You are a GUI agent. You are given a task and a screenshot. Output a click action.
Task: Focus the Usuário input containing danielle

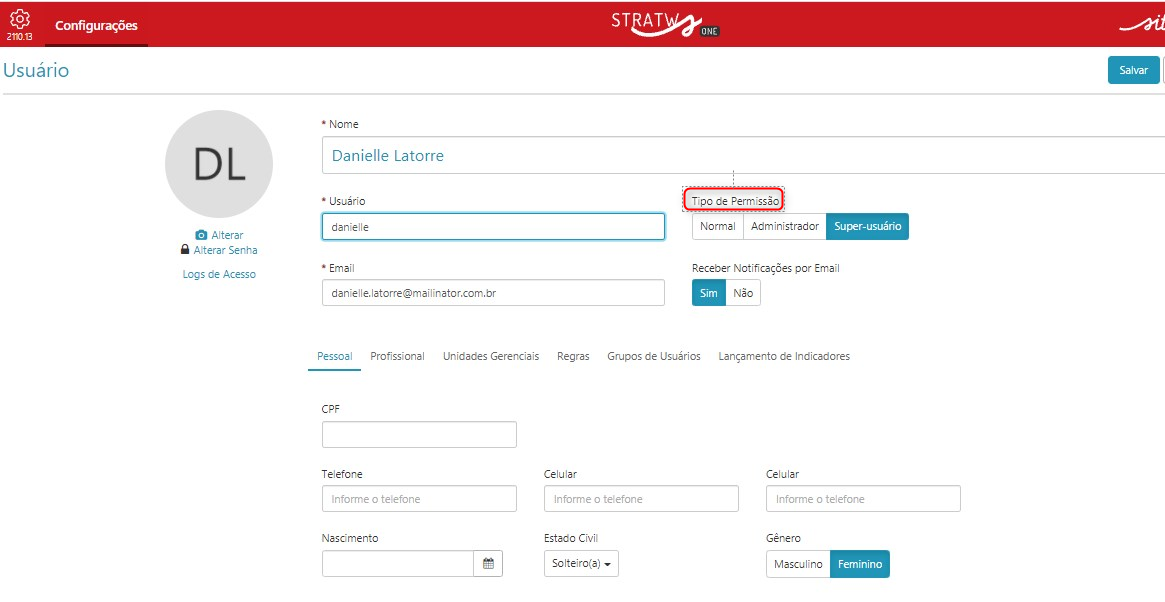click(493, 227)
